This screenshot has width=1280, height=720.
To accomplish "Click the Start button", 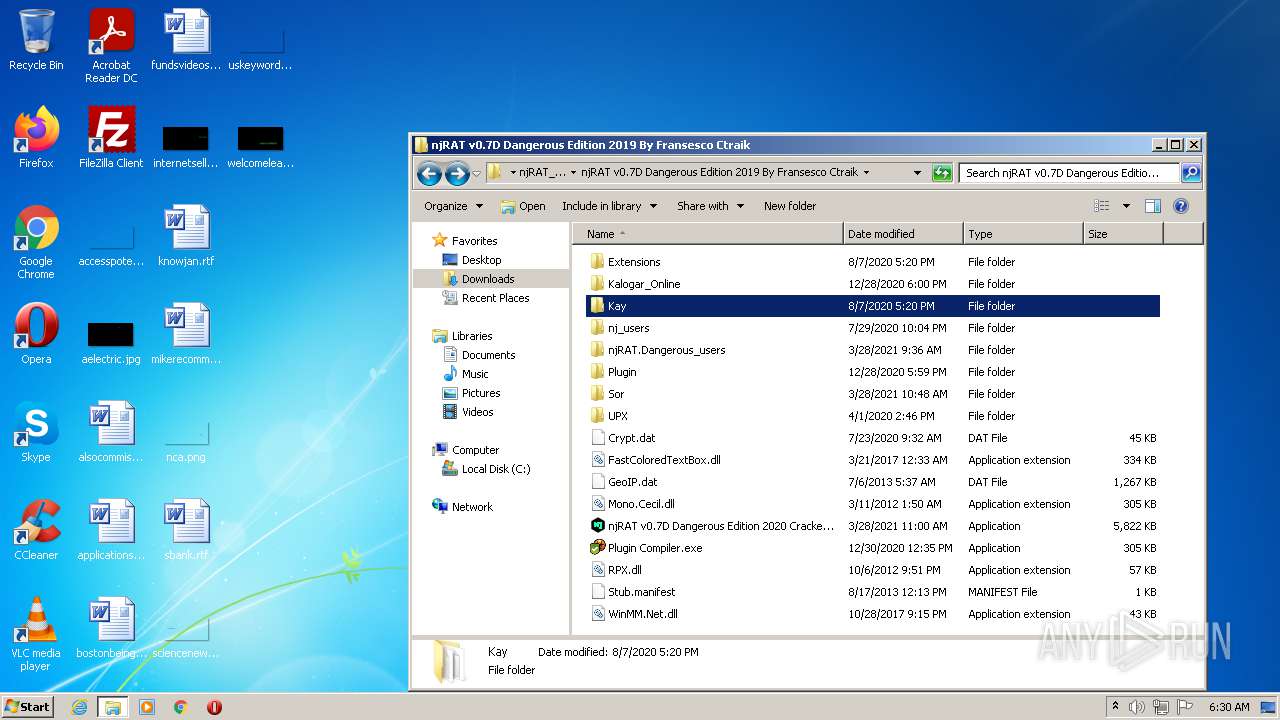I will pyautogui.click(x=27, y=707).
